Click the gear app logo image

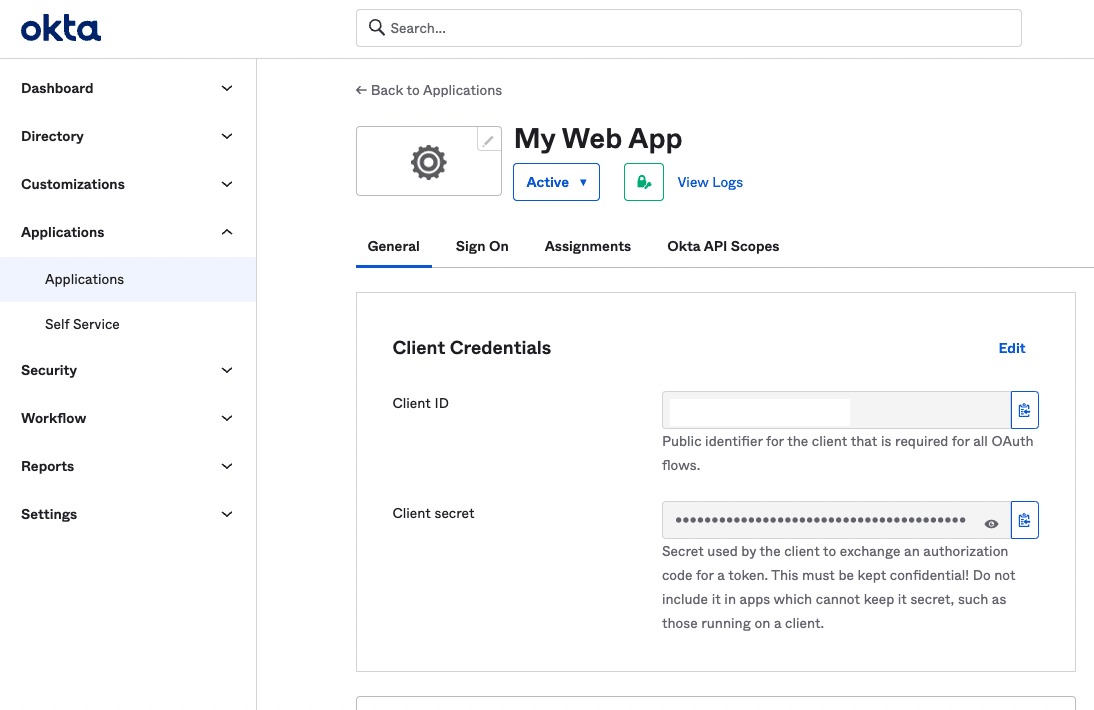click(x=428, y=162)
